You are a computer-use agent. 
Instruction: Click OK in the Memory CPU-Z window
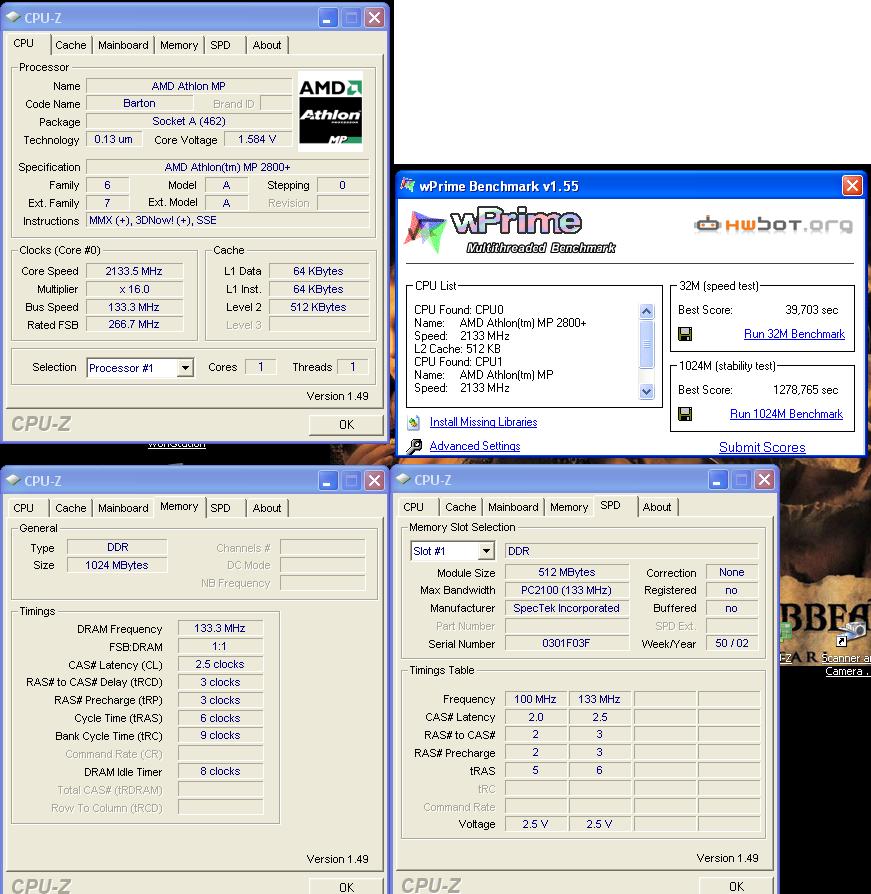[346, 887]
